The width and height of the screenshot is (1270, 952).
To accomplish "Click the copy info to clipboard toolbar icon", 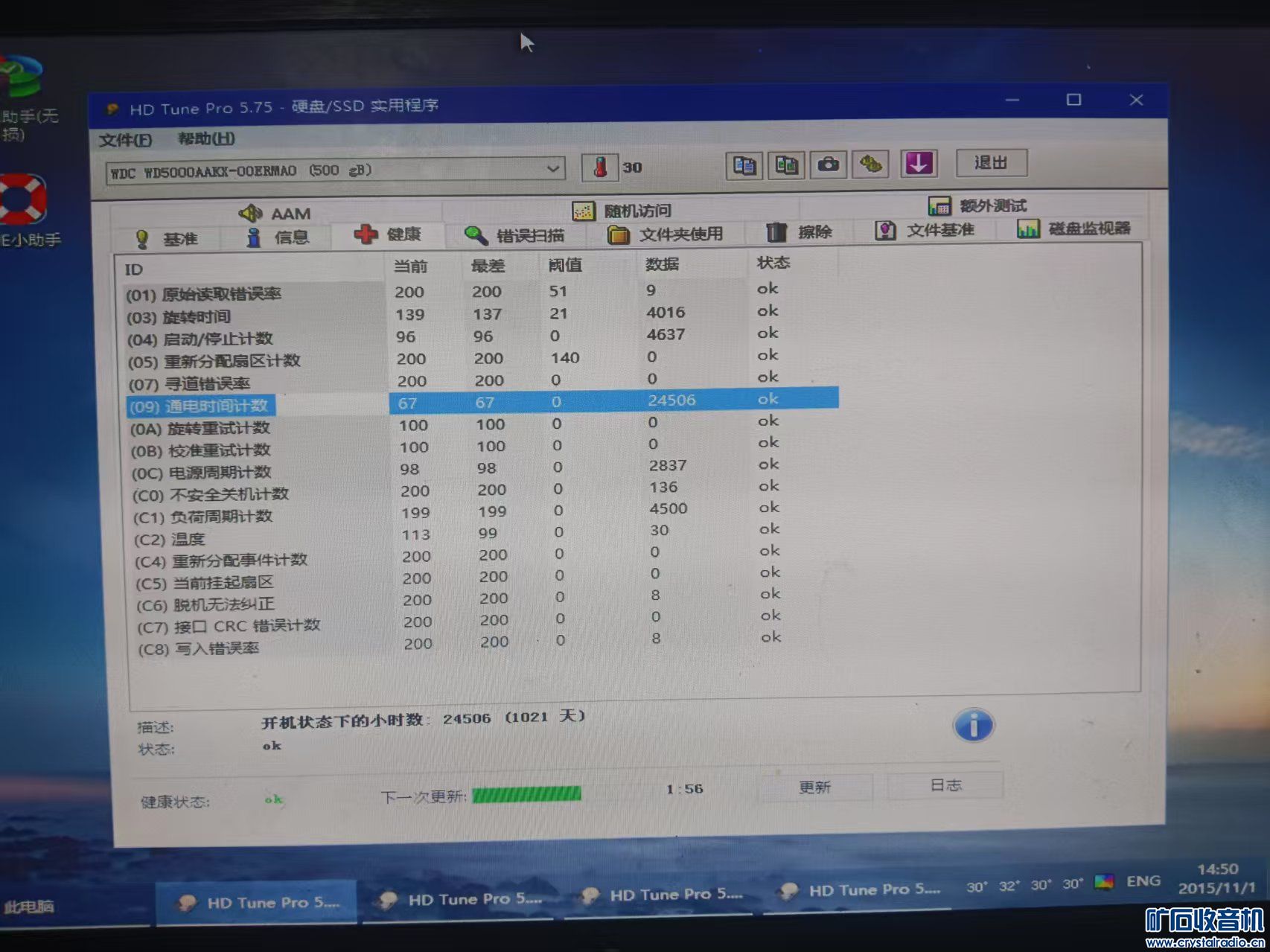I will point(744,164).
